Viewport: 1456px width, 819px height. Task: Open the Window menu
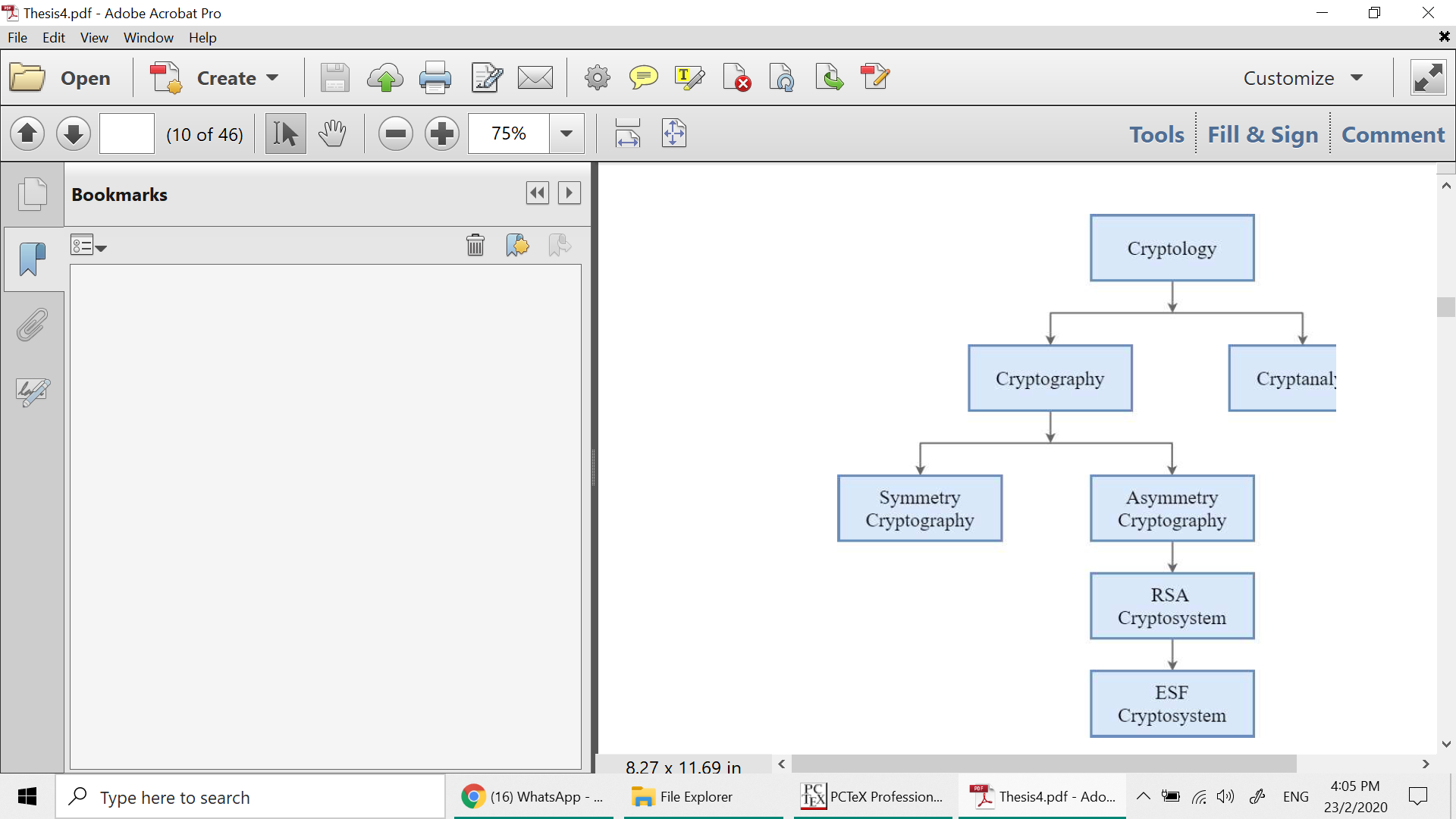[x=149, y=37]
